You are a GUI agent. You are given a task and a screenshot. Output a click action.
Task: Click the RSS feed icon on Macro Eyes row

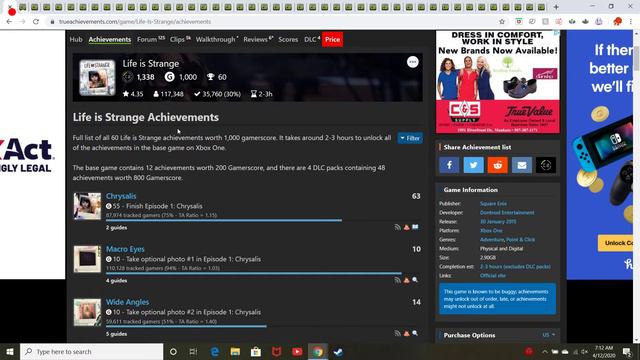(398, 280)
